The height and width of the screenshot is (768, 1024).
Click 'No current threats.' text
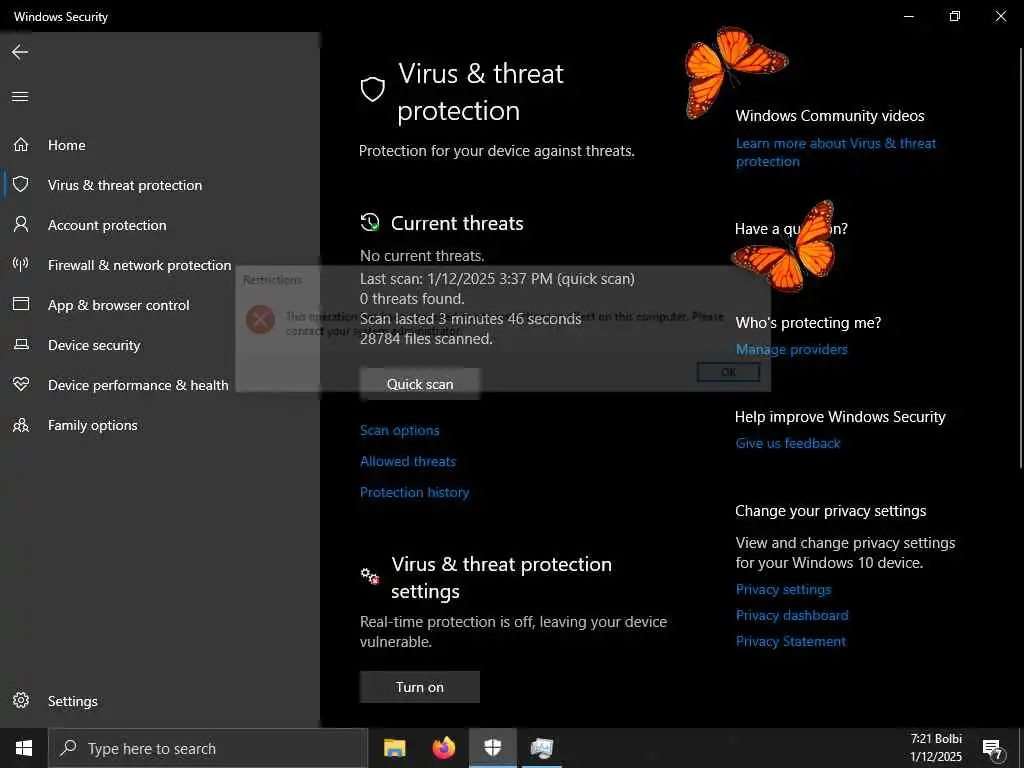coord(422,256)
